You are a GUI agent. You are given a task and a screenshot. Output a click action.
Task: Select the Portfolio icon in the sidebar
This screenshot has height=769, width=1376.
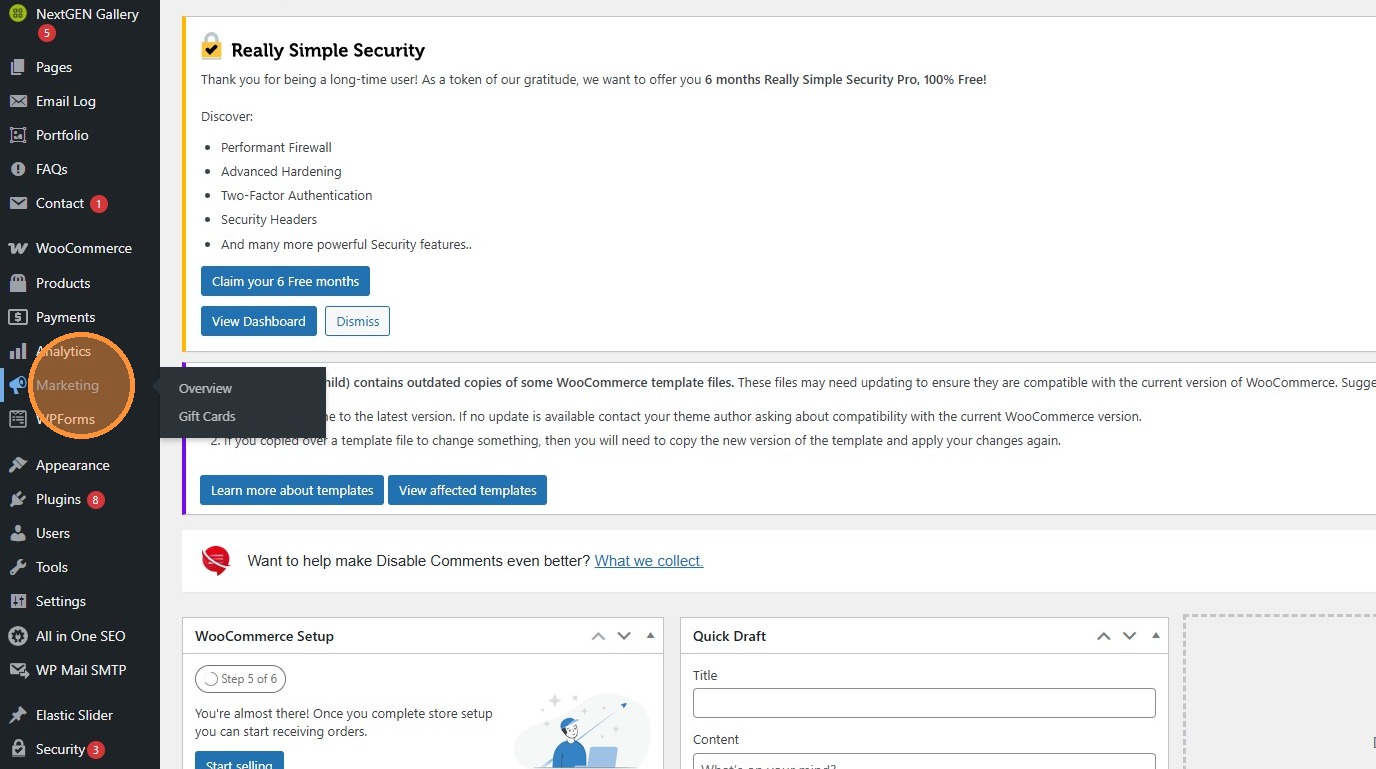[17, 135]
